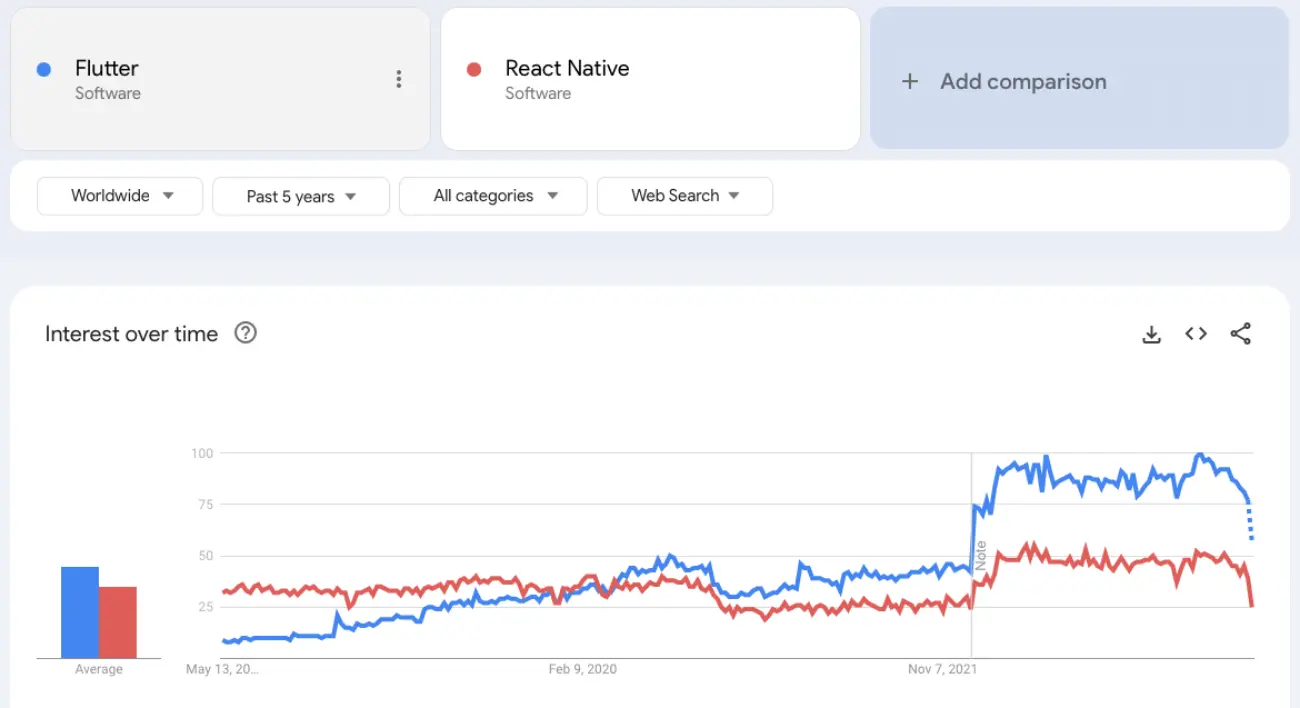The height and width of the screenshot is (708, 1300).
Task: Click the Feb 9, 2020 axis label
Action: (x=583, y=669)
